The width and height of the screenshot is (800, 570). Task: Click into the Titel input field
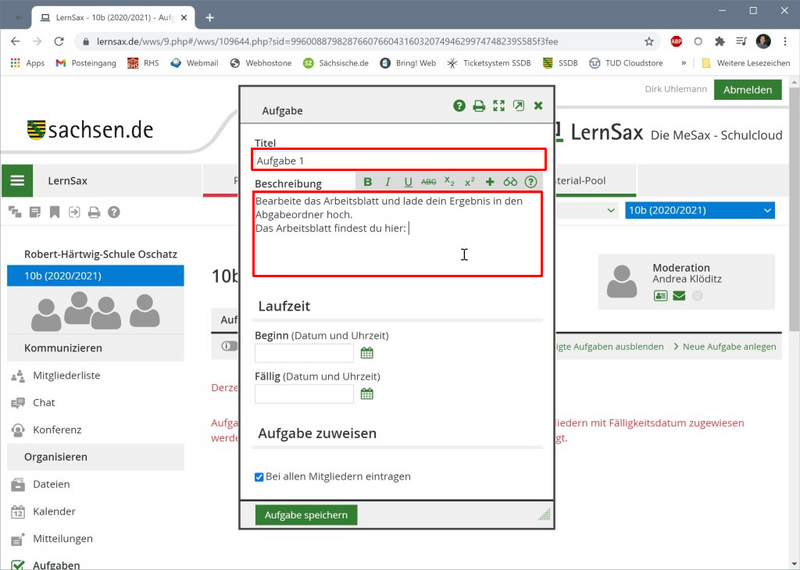click(x=398, y=160)
